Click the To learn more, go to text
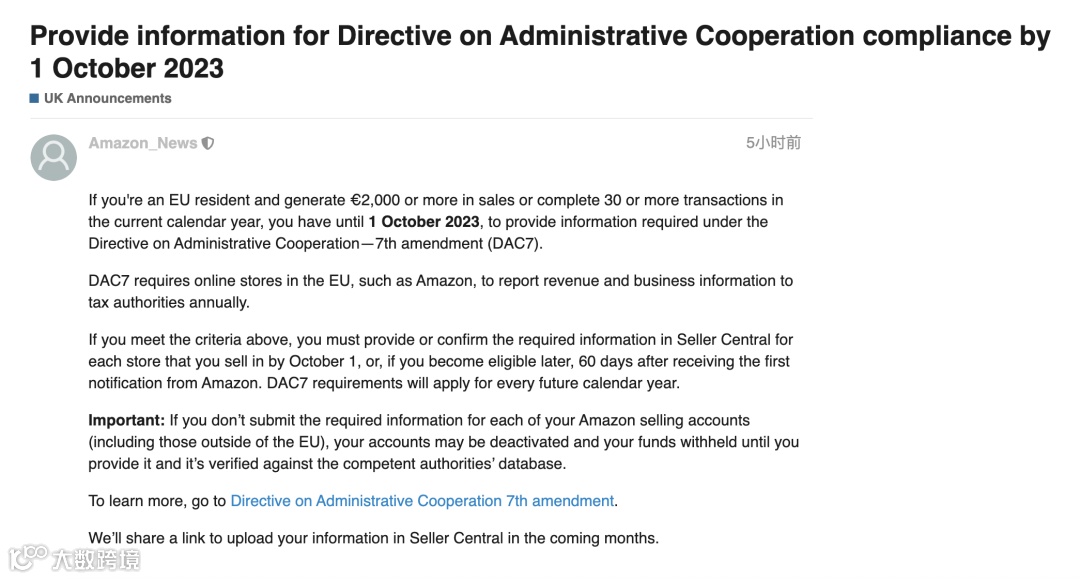Image resolution: width=1080 pixels, height=579 pixels. (x=157, y=501)
